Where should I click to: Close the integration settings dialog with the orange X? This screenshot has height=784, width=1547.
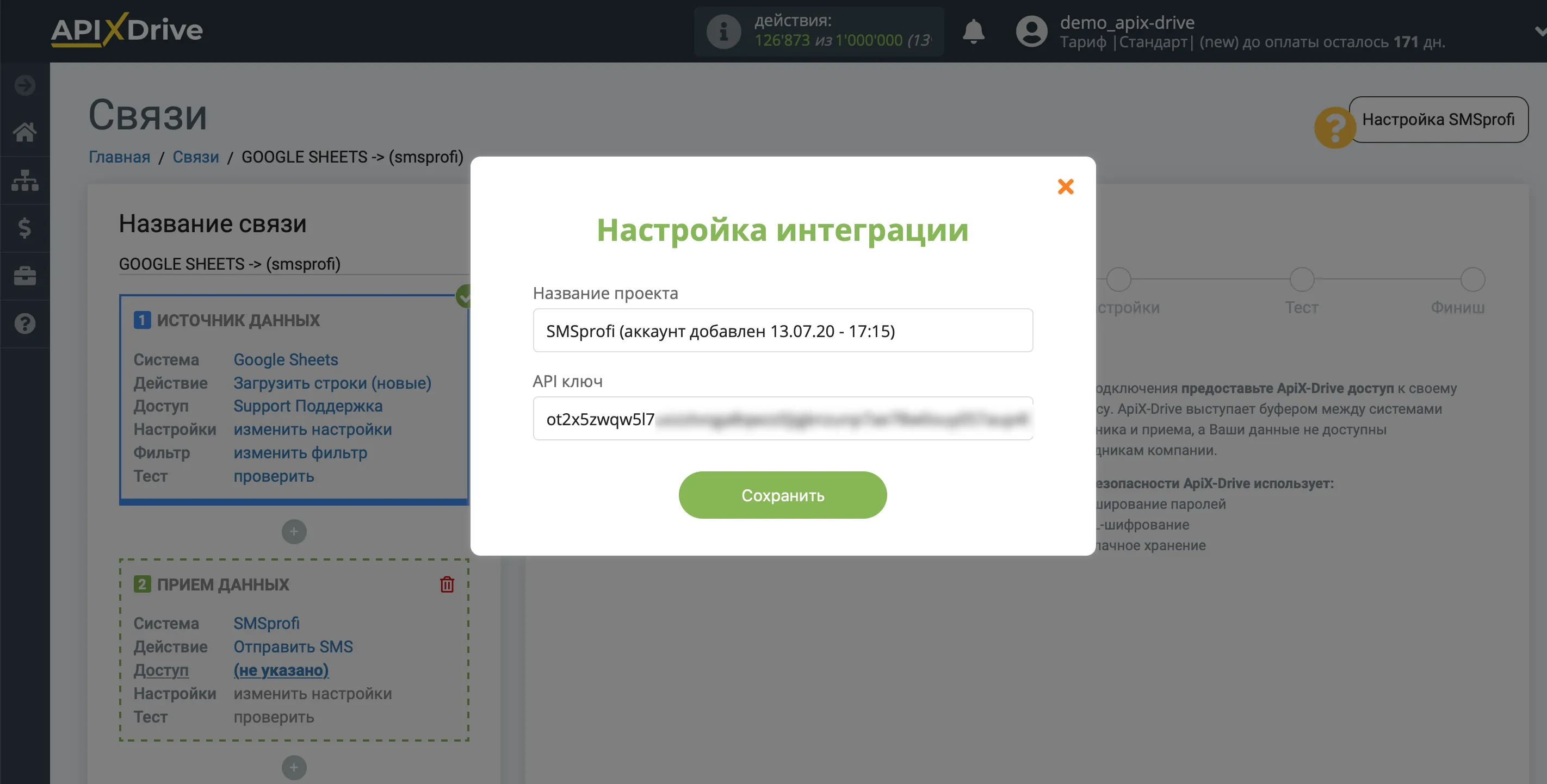pyautogui.click(x=1066, y=186)
